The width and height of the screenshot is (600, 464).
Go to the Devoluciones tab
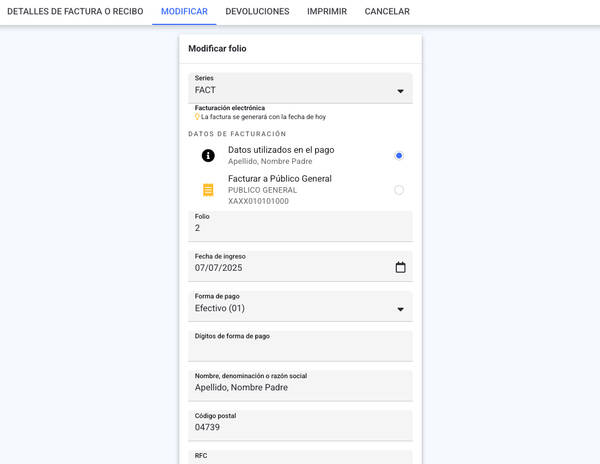point(257,11)
